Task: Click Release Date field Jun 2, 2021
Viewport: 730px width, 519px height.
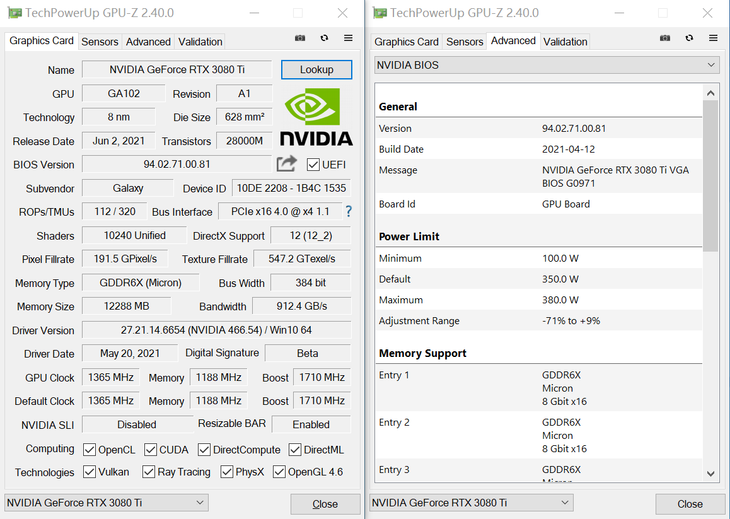Action: [x=119, y=141]
